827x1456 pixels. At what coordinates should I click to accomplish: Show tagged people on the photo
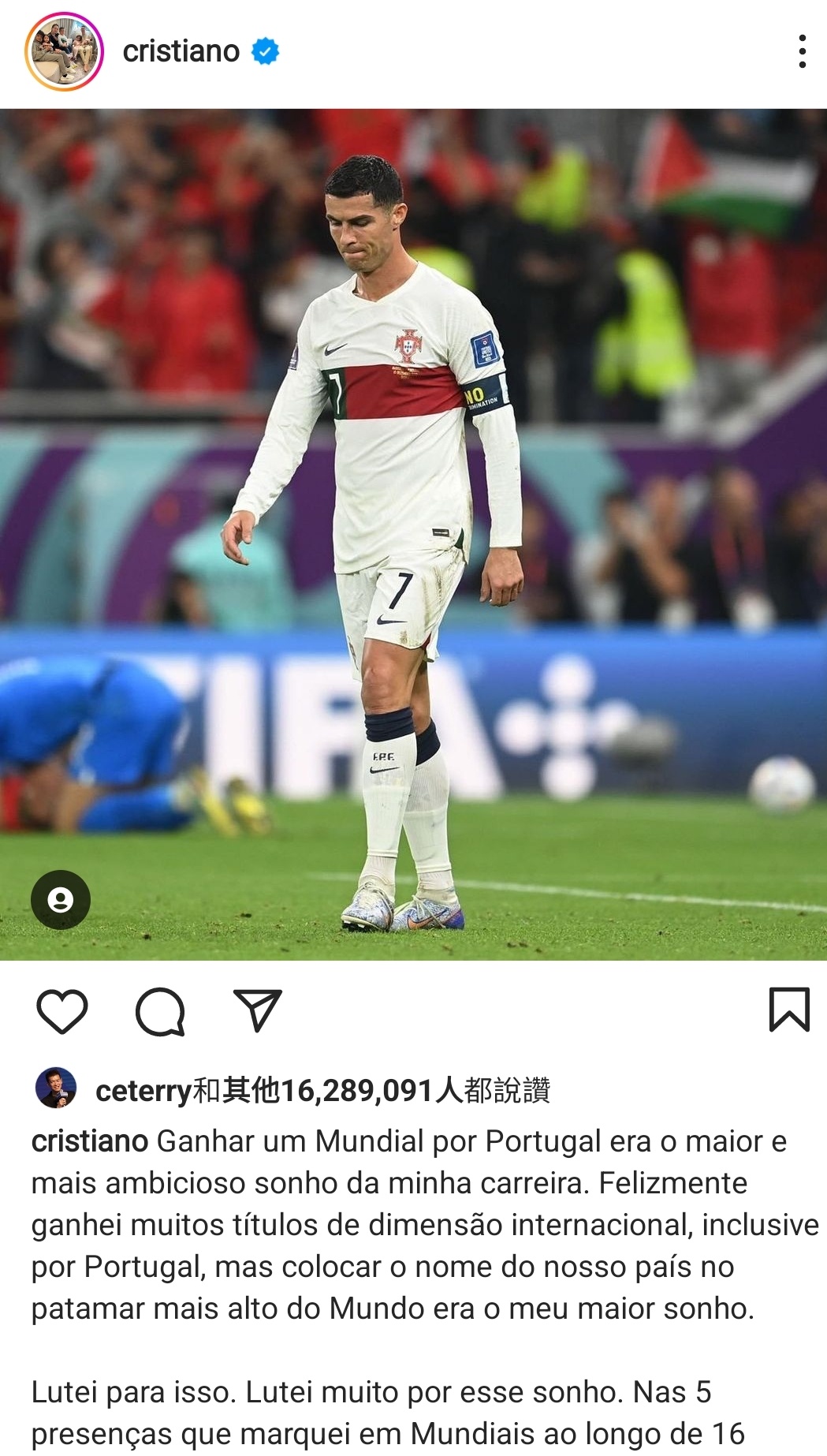coord(61,900)
